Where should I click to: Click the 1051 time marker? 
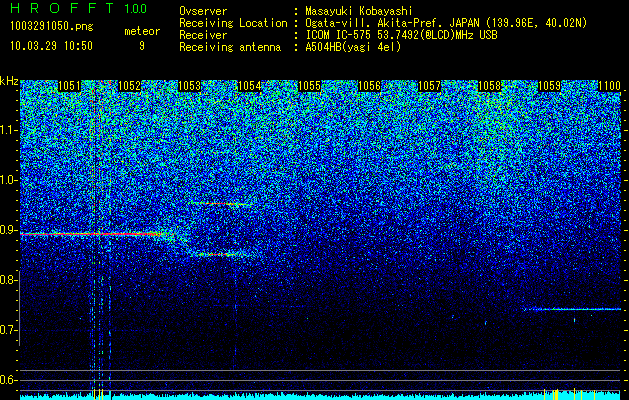point(69,86)
